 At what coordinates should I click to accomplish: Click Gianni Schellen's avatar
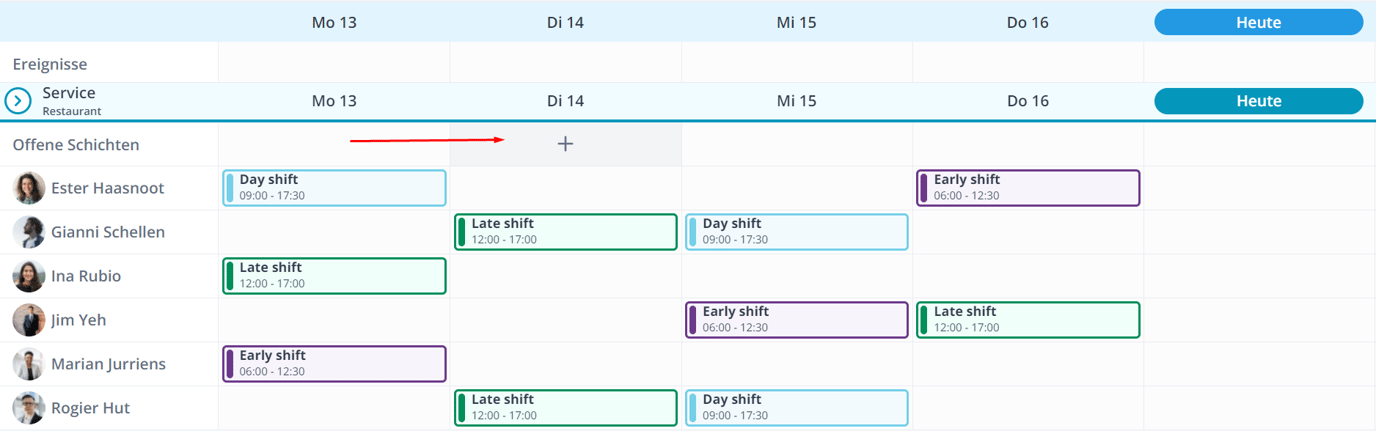coord(29,232)
